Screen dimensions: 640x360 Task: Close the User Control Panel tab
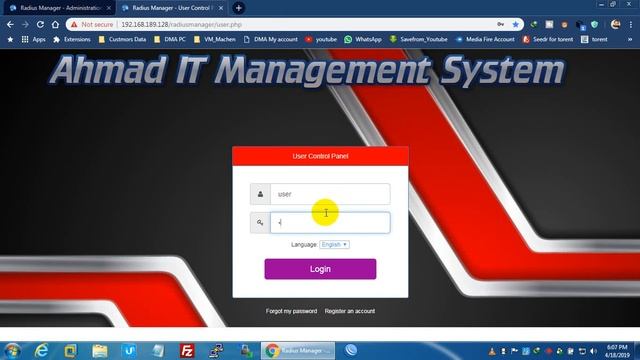click(x=221, y=8)
